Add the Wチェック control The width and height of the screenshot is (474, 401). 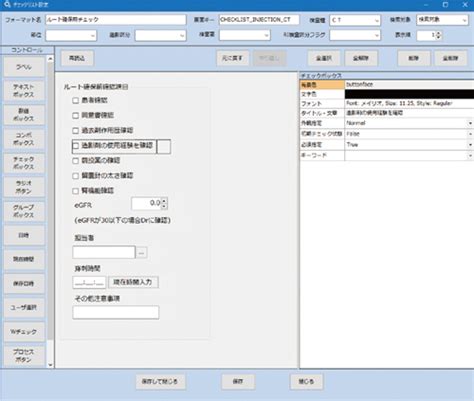point(24,332)
